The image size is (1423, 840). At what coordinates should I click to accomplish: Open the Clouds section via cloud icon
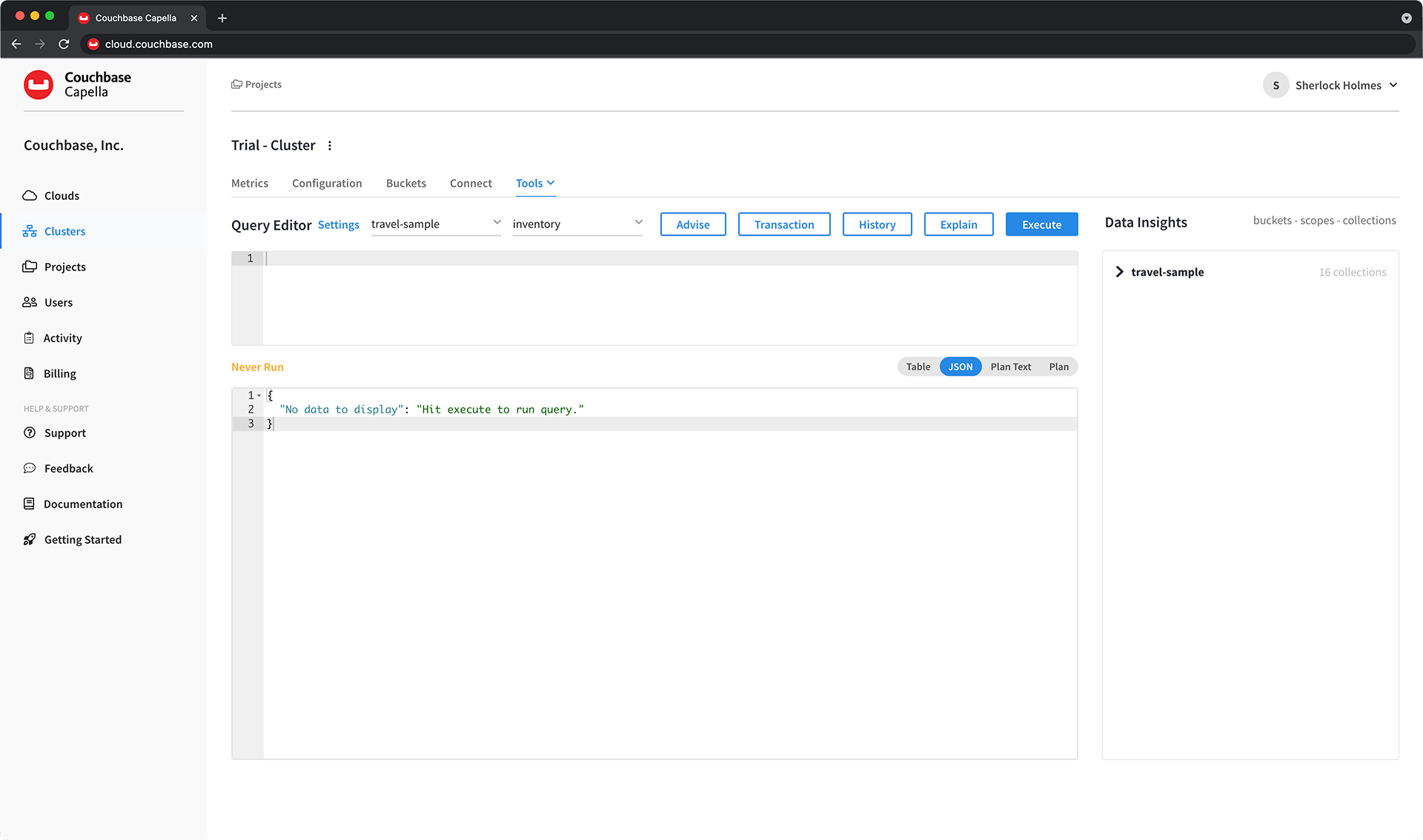click(30, 195)
